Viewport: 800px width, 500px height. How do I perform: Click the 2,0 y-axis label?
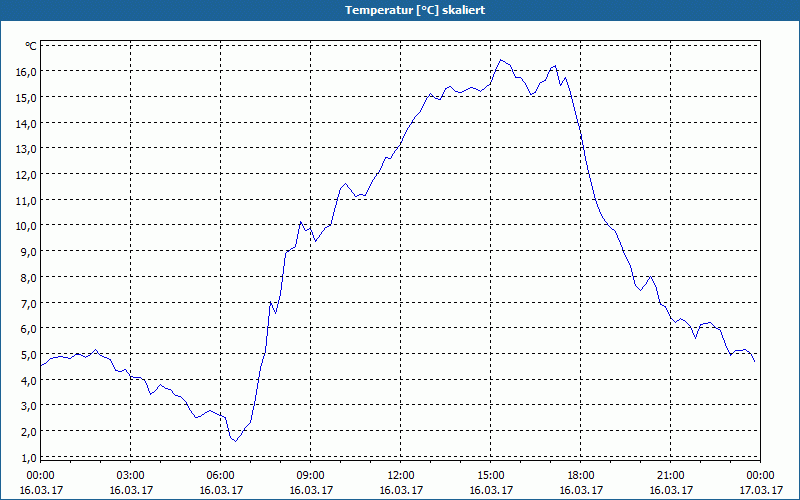coord(29,432)
